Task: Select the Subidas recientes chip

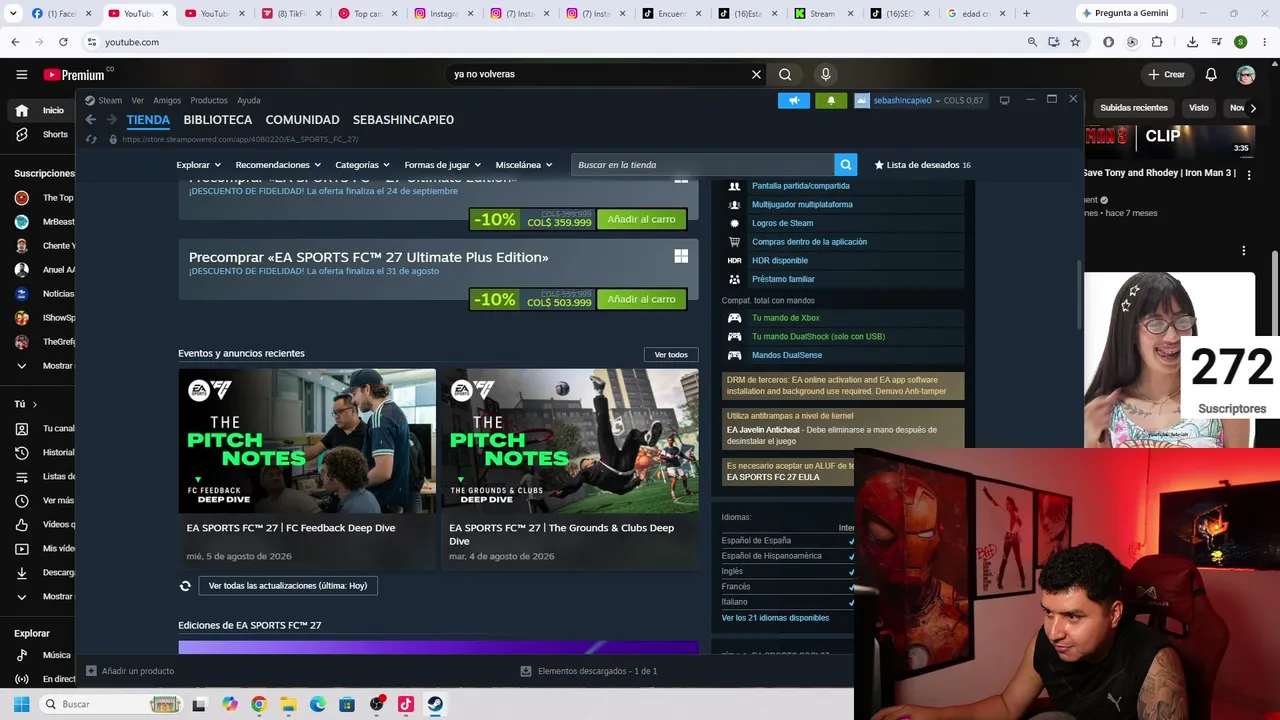Action: click(x=1134, y=108)
